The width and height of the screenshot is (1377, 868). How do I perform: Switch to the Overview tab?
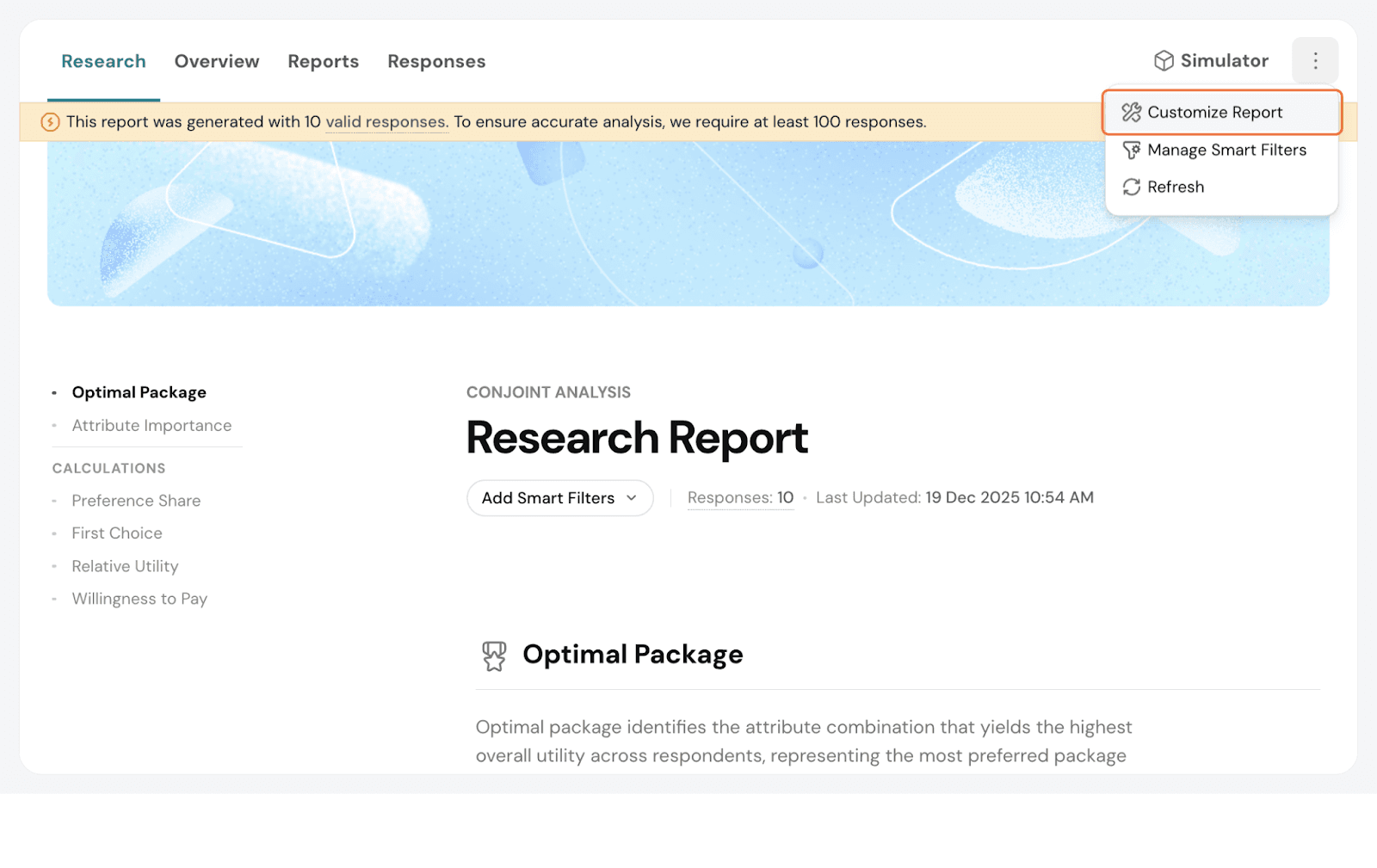(217, 62)
